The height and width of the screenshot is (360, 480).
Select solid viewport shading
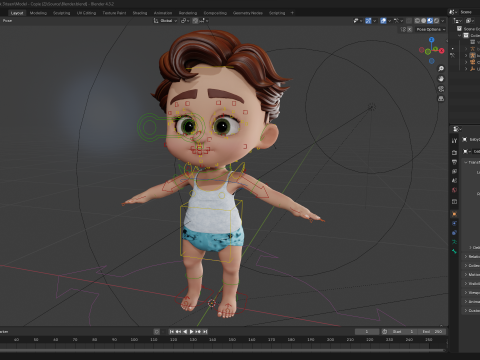[x=424, y=21]
